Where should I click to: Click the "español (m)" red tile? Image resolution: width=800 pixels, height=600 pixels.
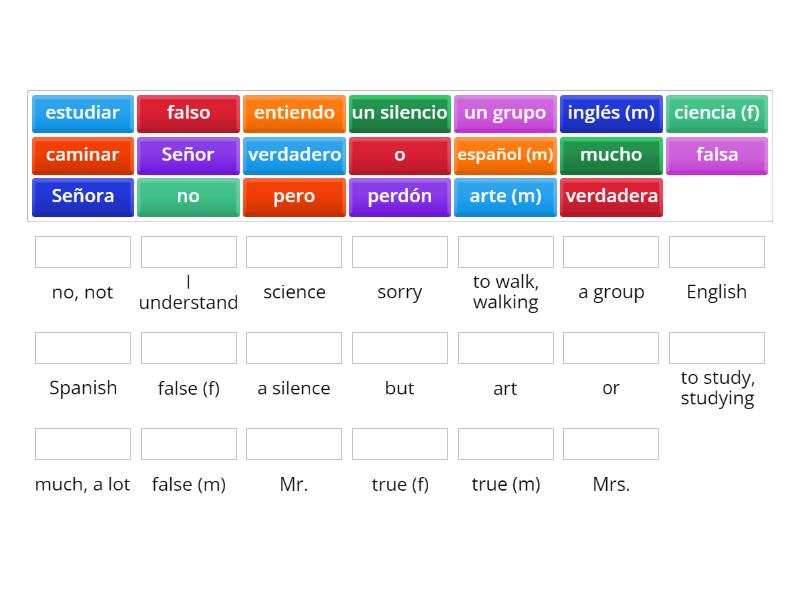(x=505, y=155)
